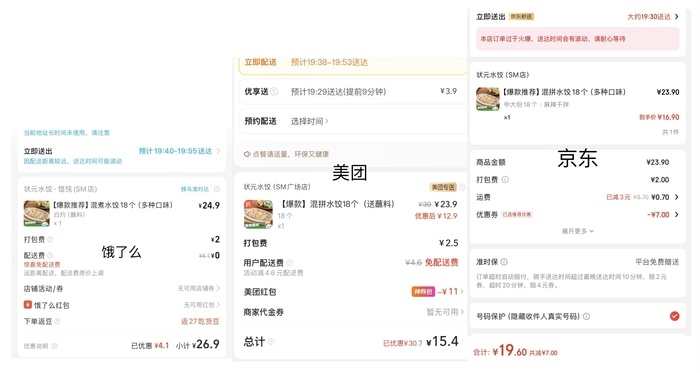Image resolution: width=700 pixels, height=373 pixels.
Task: Open the 店铺活动/券 row on 饿了么
Action: click(121, 289)
